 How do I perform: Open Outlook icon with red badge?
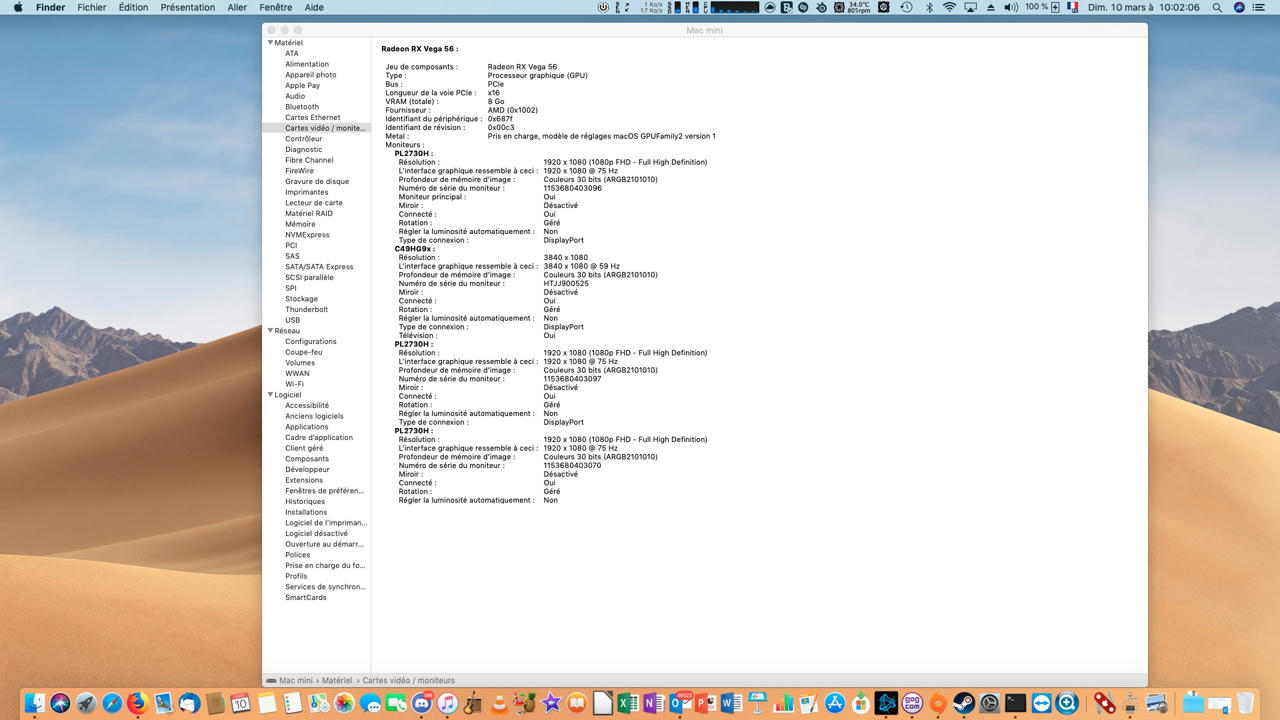point(680,703)
